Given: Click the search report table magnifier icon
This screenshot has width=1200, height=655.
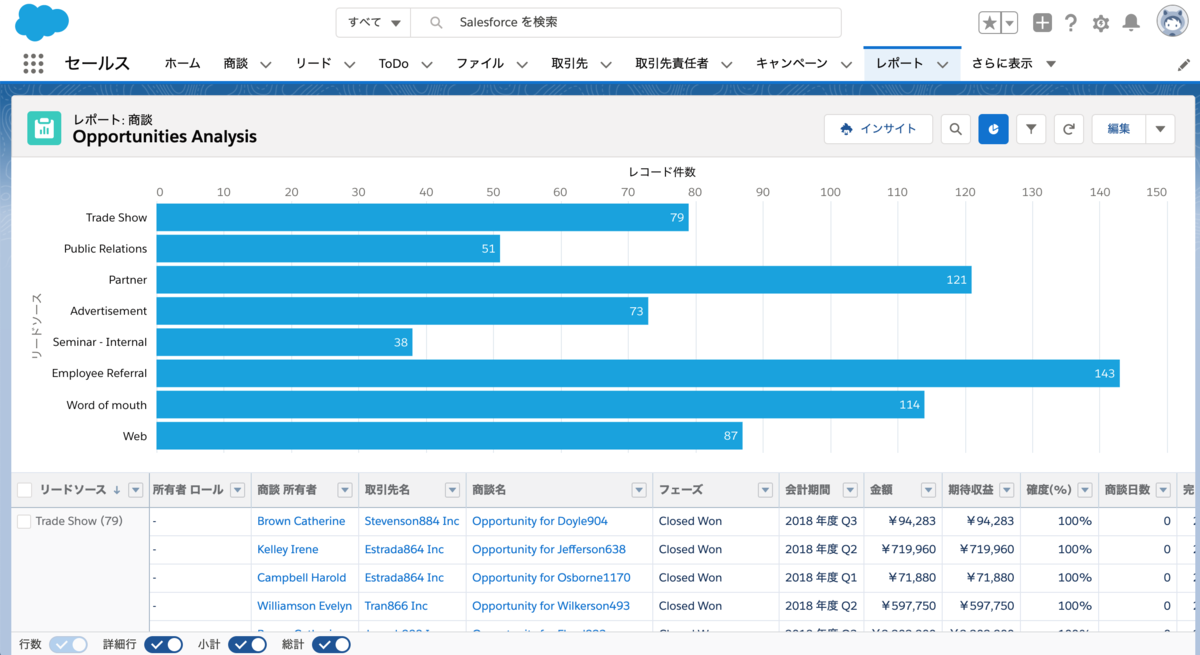Looking at the screenshot, I should click(956, 129).
